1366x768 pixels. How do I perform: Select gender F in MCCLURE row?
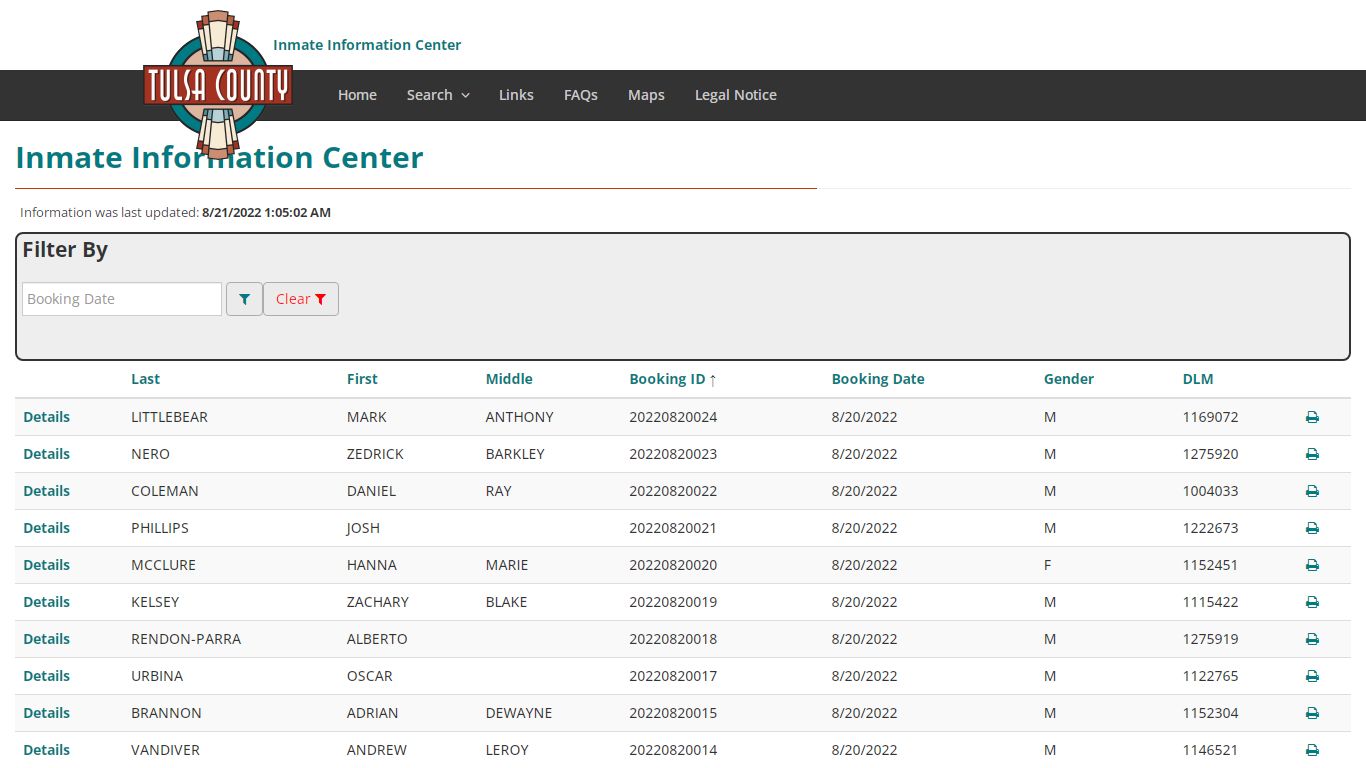coord(1048,565)
